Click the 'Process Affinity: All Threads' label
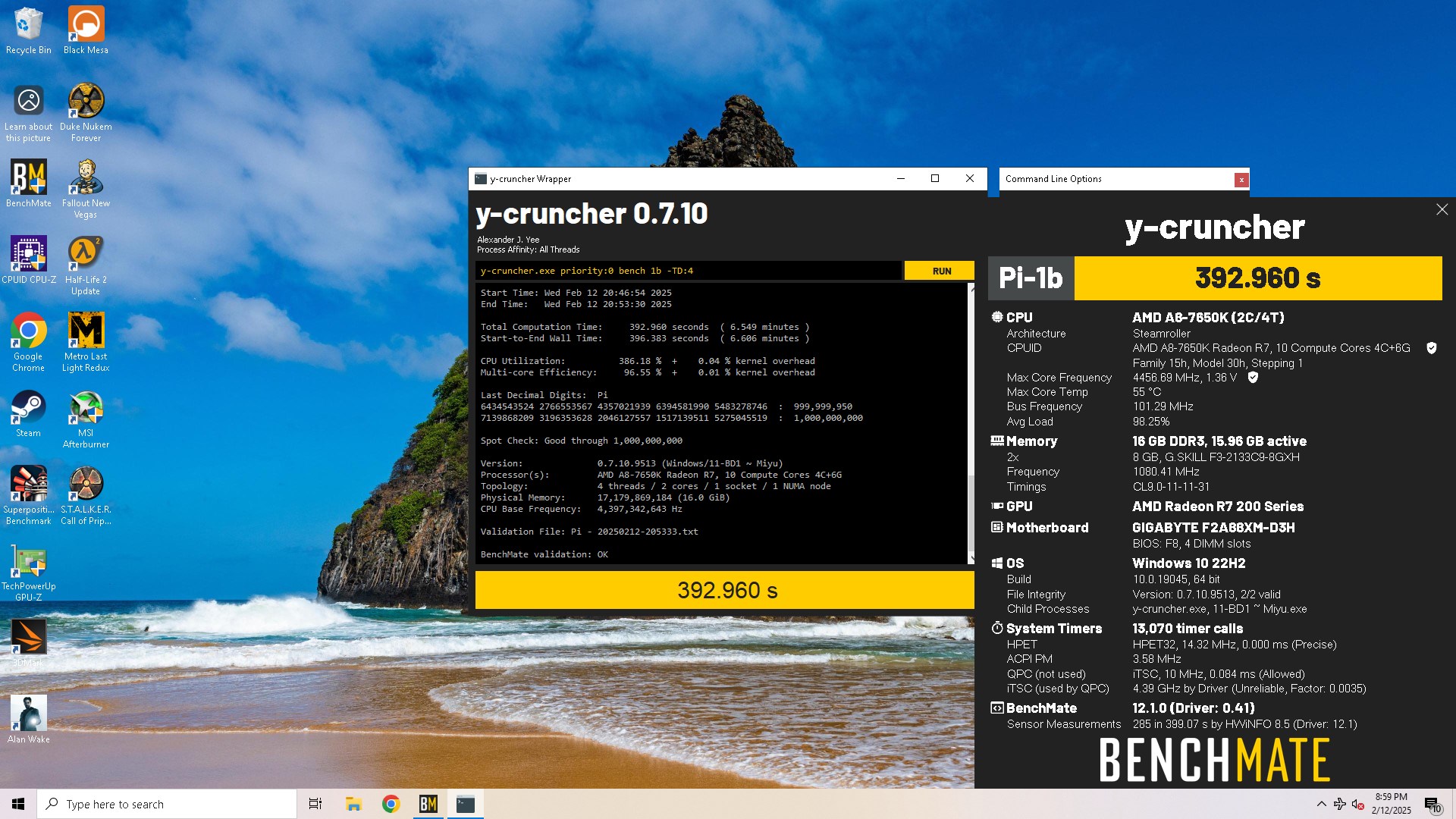This screenshot has height=819, width=1456. (528, 249)
